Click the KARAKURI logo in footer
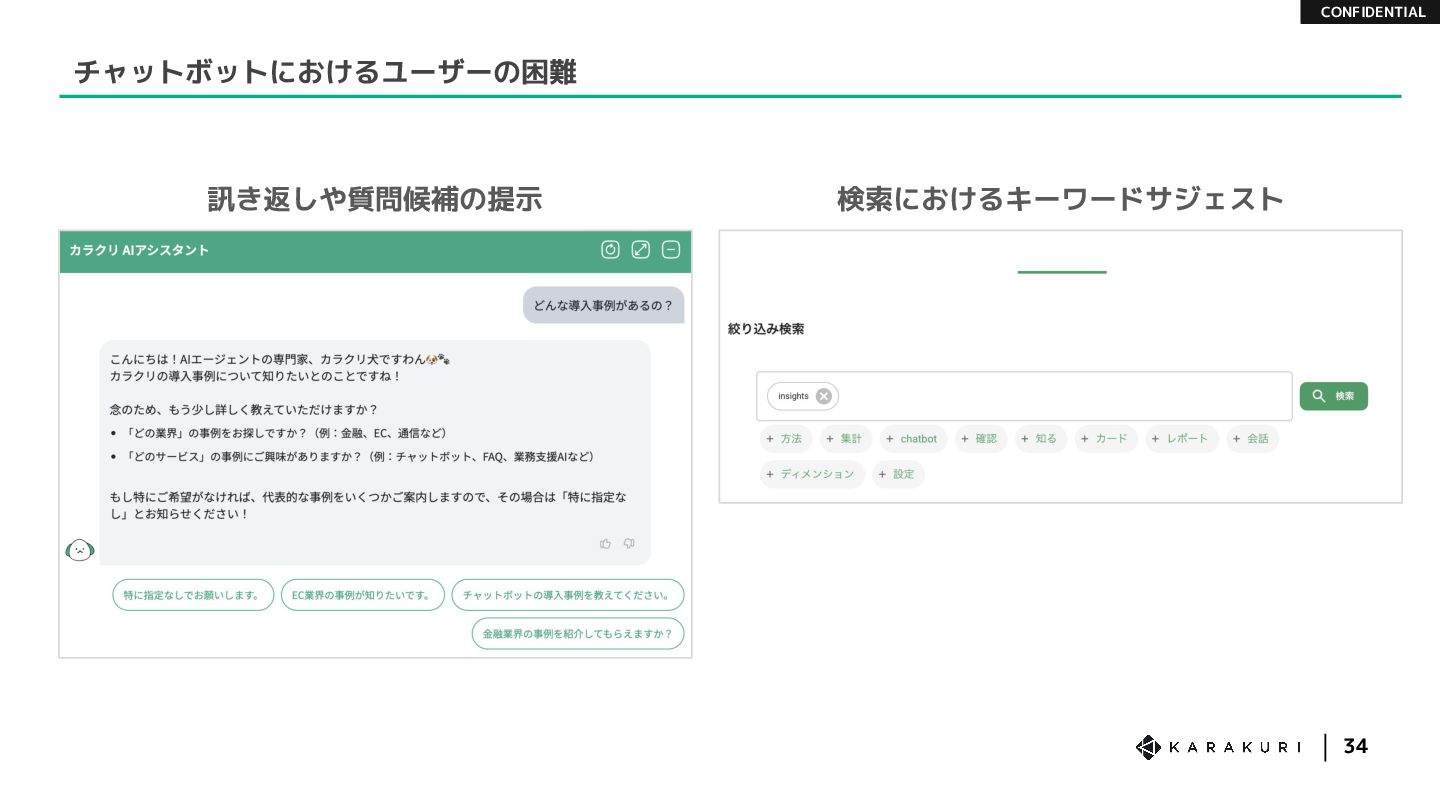This screenshot has width=1440, height=810. (x=1218, y=747)
